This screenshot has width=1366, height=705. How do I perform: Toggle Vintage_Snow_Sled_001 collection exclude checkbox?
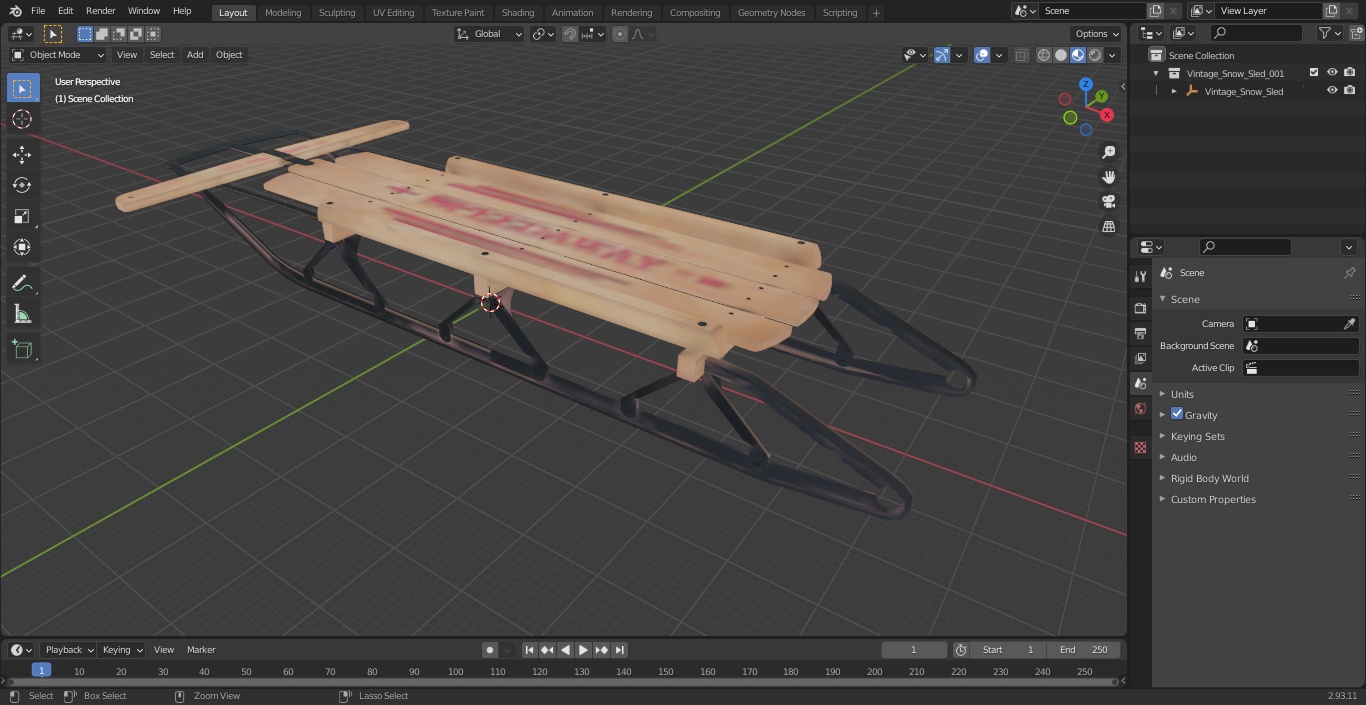pyautogui.click(x=1314, y=73)
